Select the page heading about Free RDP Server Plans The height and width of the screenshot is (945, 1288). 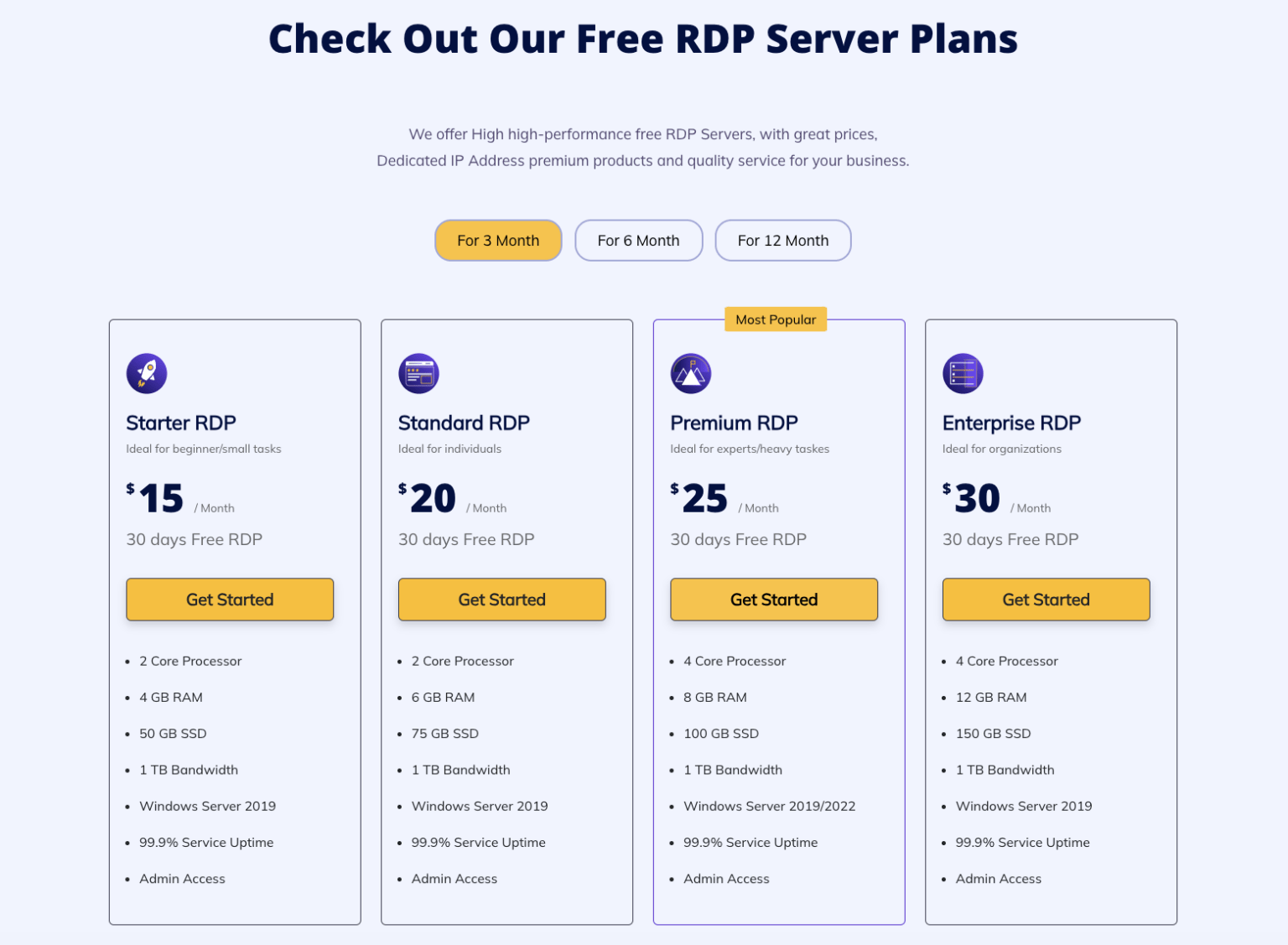coord(643,38)
